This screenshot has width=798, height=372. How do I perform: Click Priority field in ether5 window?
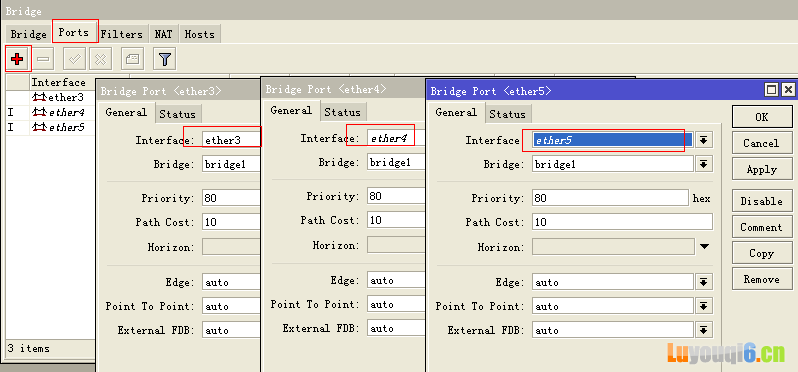point(610,198)
